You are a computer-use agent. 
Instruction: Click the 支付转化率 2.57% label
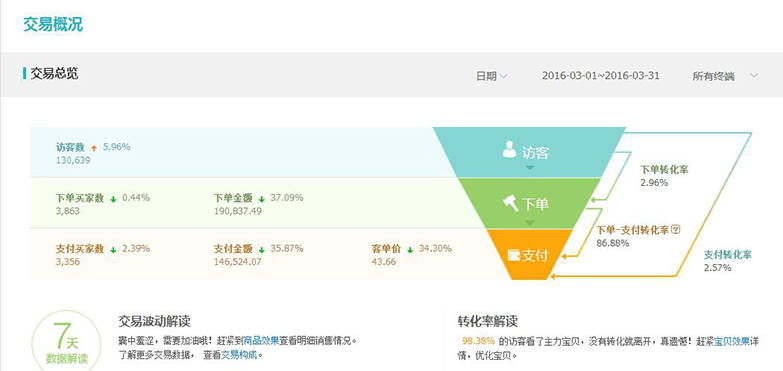[x=728, y=261]
